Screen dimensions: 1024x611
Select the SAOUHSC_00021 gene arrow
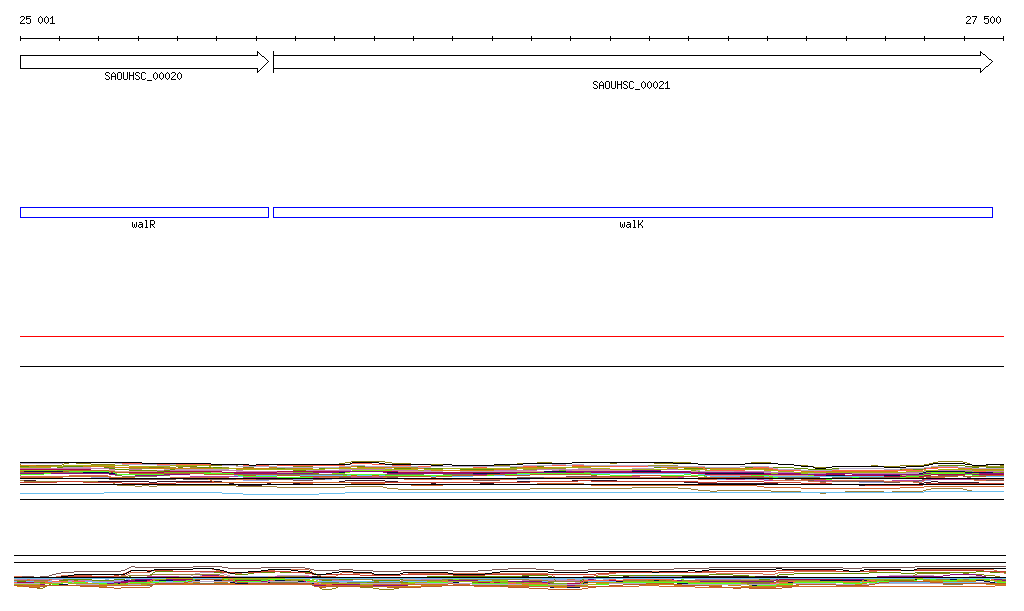[x=630, y=62]
